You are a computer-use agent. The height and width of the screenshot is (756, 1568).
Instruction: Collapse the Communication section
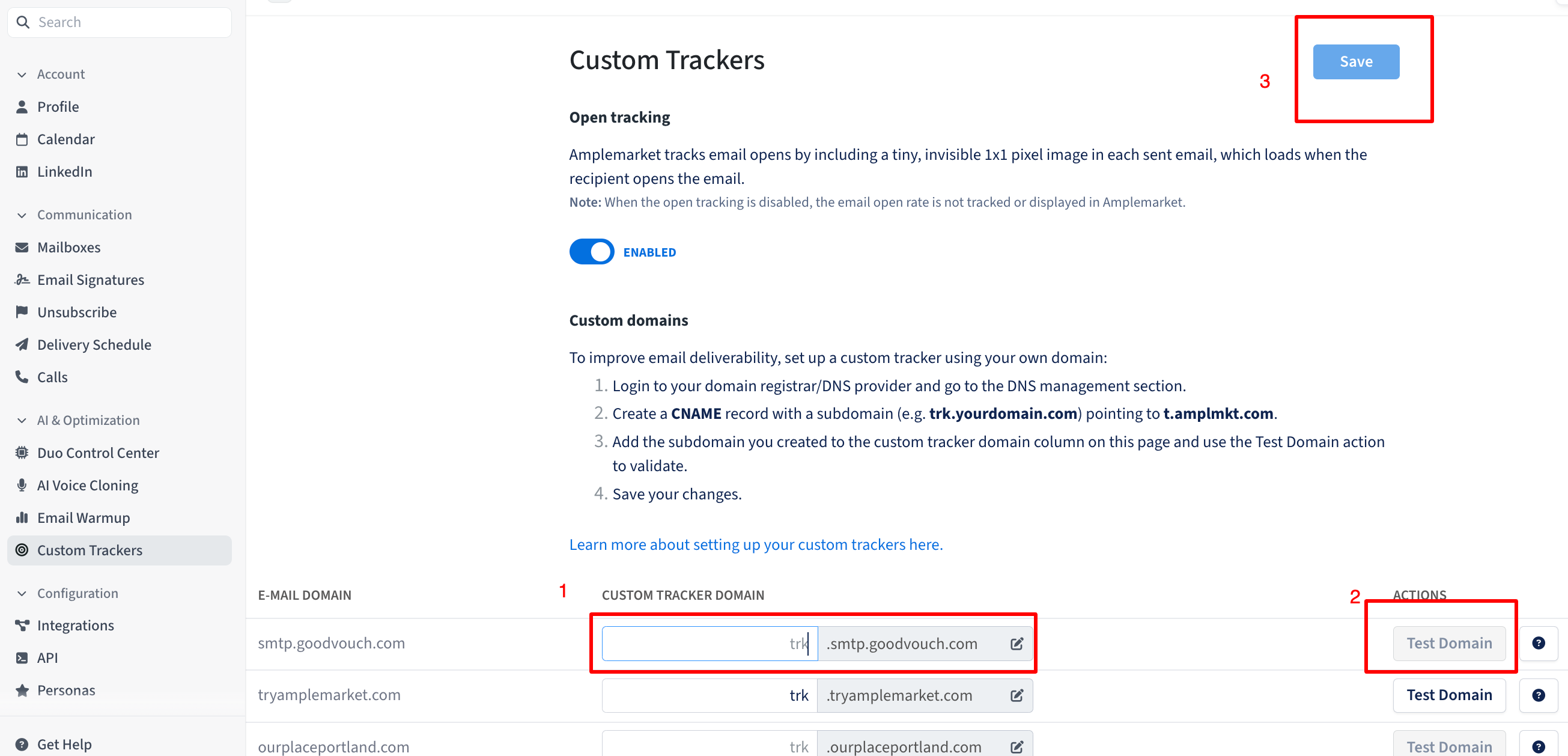click(x=22, y=215)
